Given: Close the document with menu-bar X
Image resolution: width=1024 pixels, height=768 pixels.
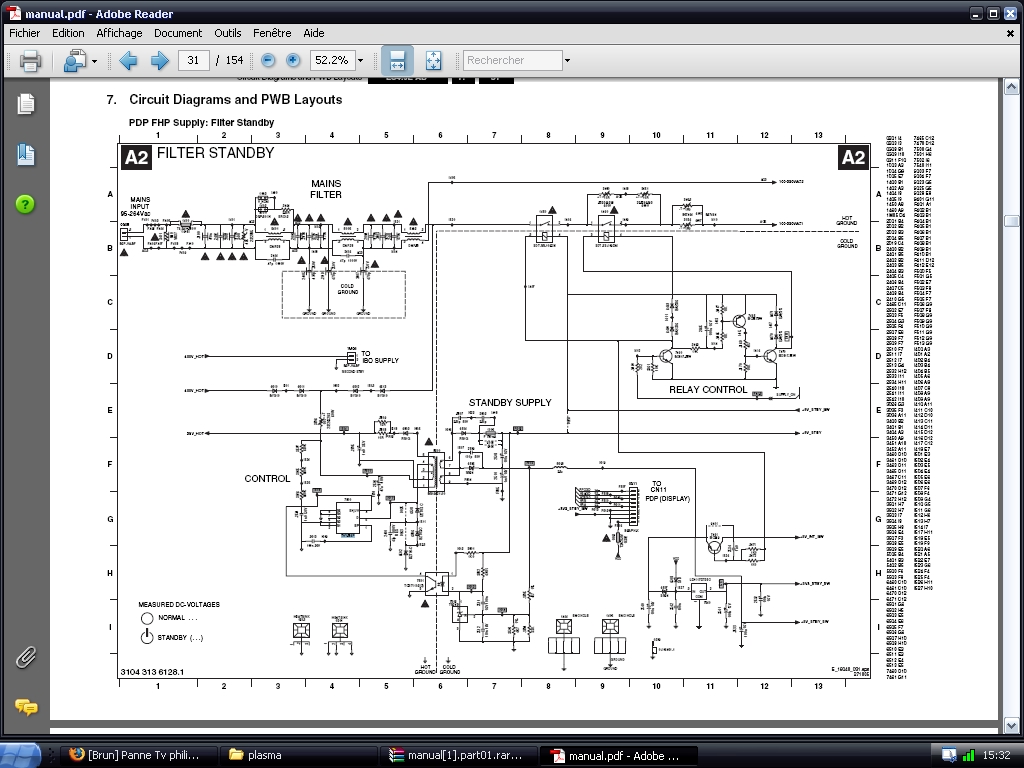Looking at the screenshot, I should pyautogui.click(x=1010, y=33).
